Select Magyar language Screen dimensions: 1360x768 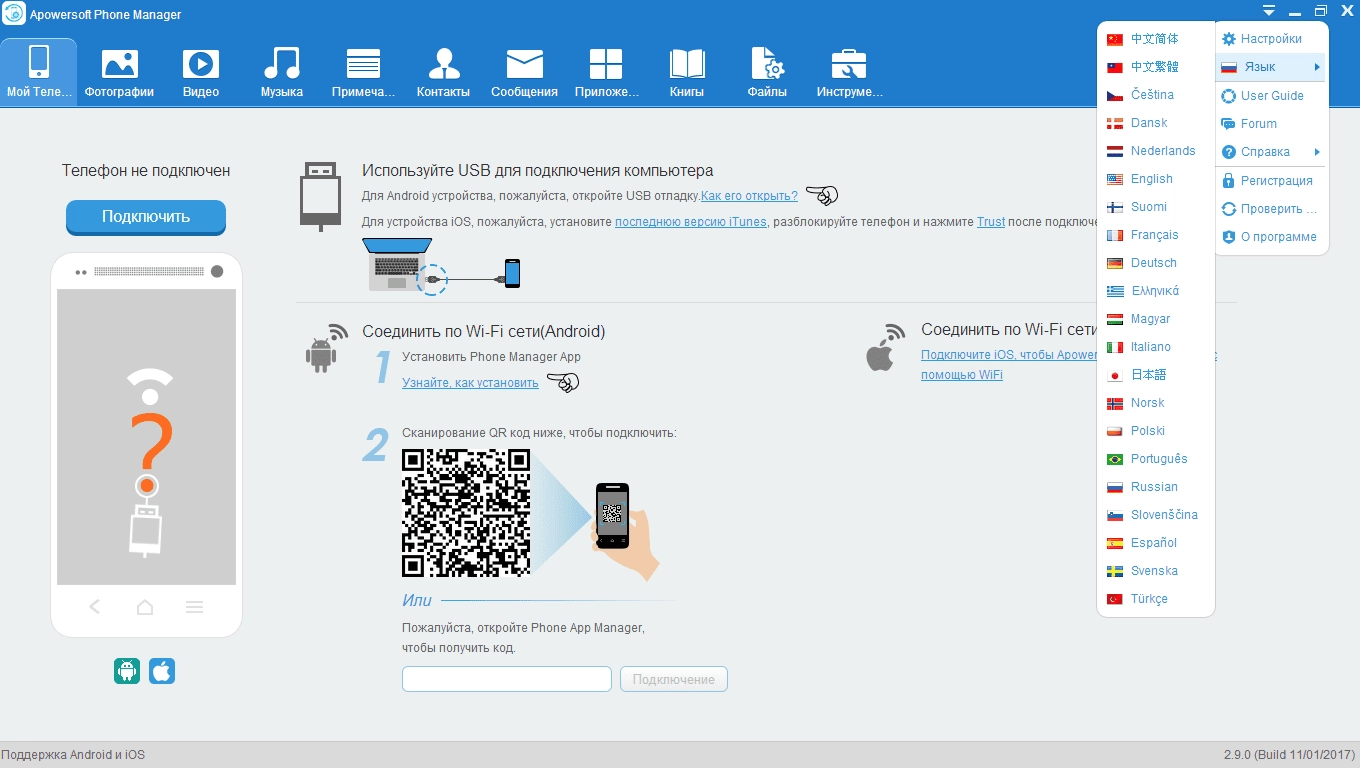click(1155, 319)
